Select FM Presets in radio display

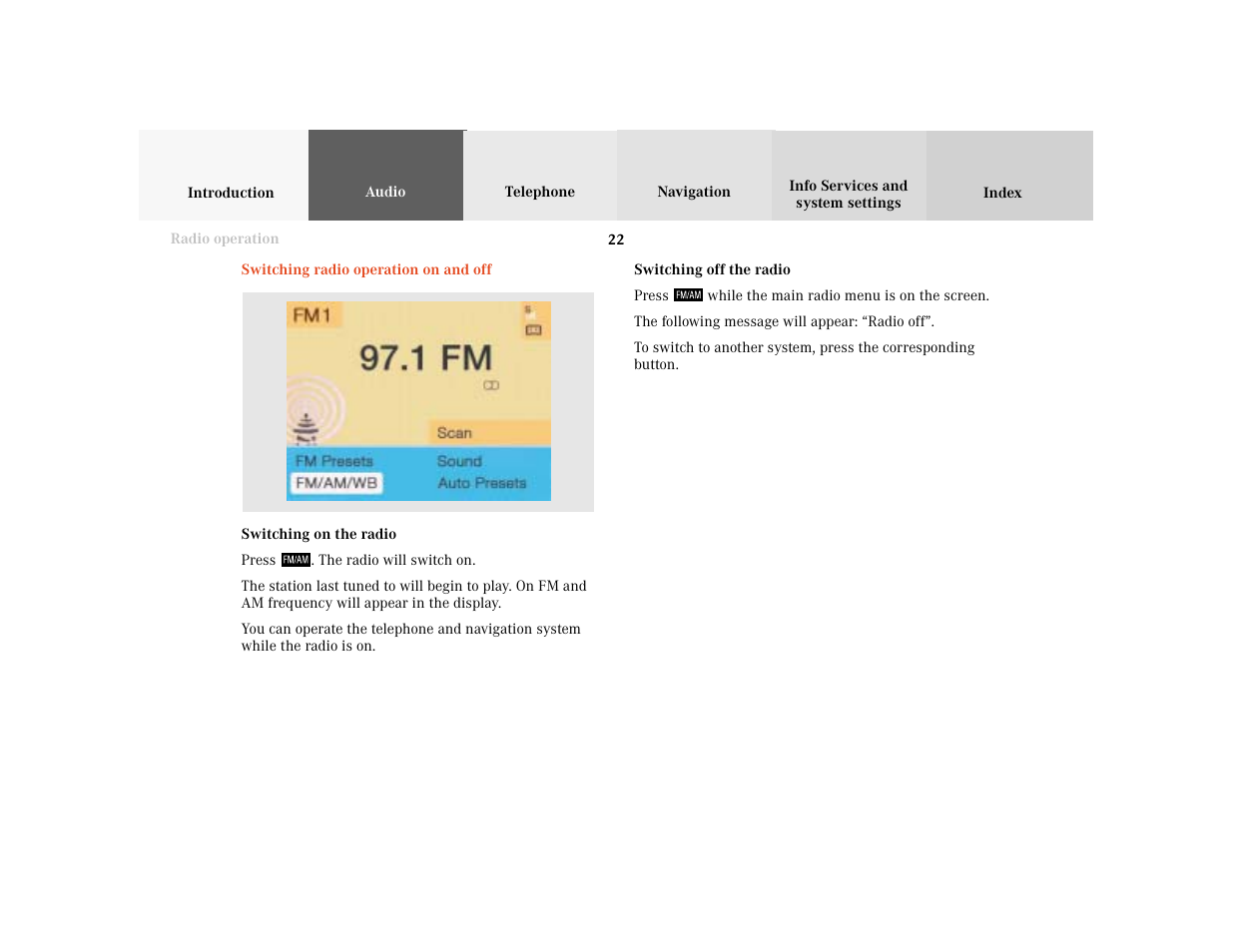pos(334,461)
